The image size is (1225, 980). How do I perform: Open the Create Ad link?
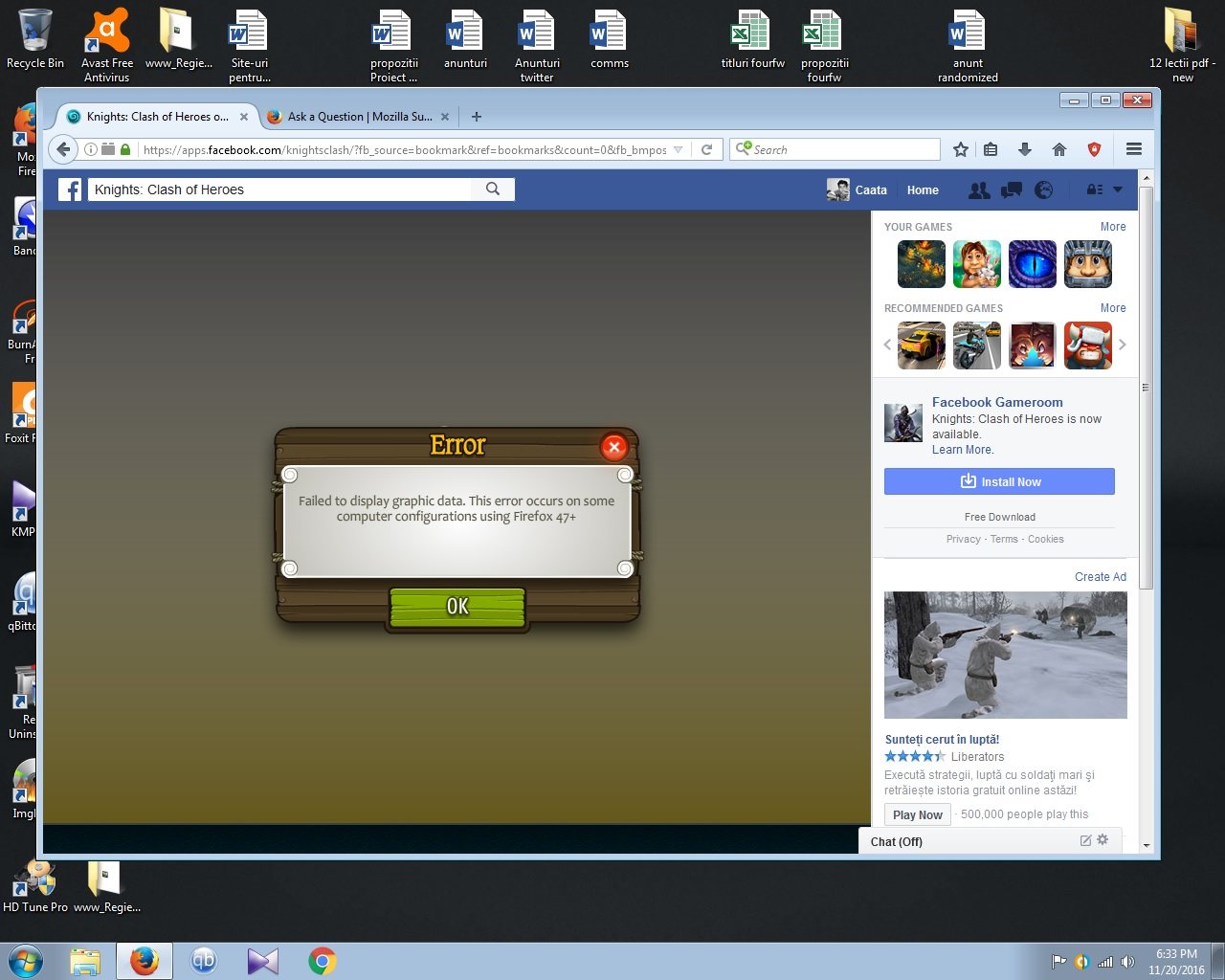1101,577
